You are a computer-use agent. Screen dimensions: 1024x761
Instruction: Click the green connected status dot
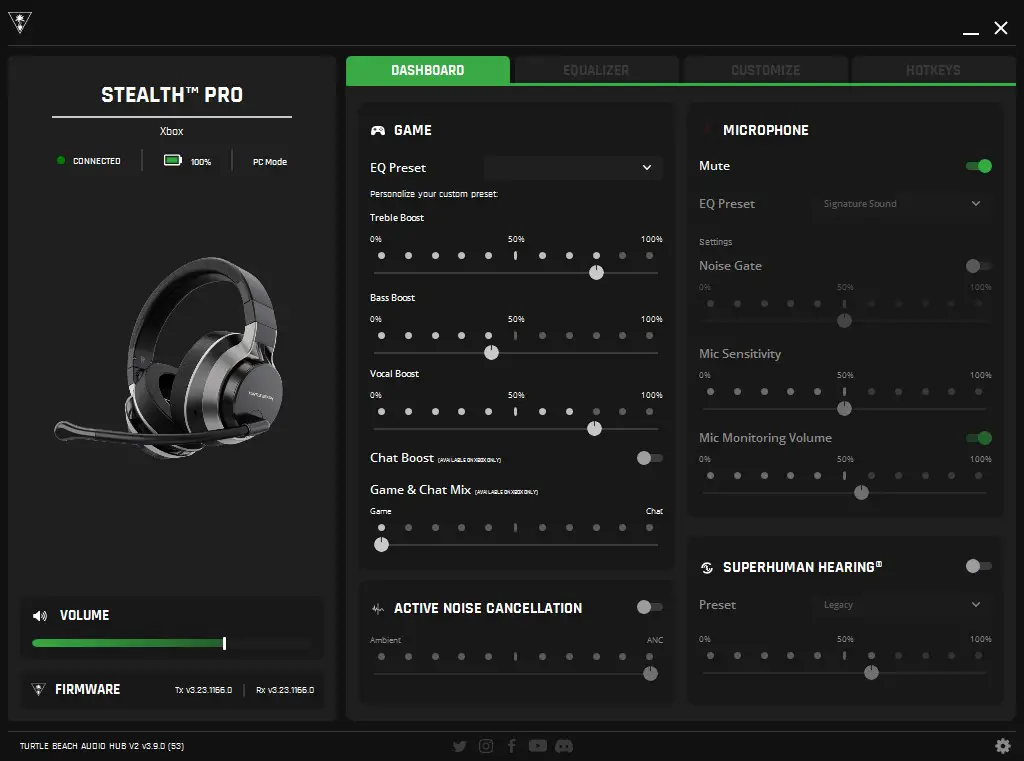61,161
